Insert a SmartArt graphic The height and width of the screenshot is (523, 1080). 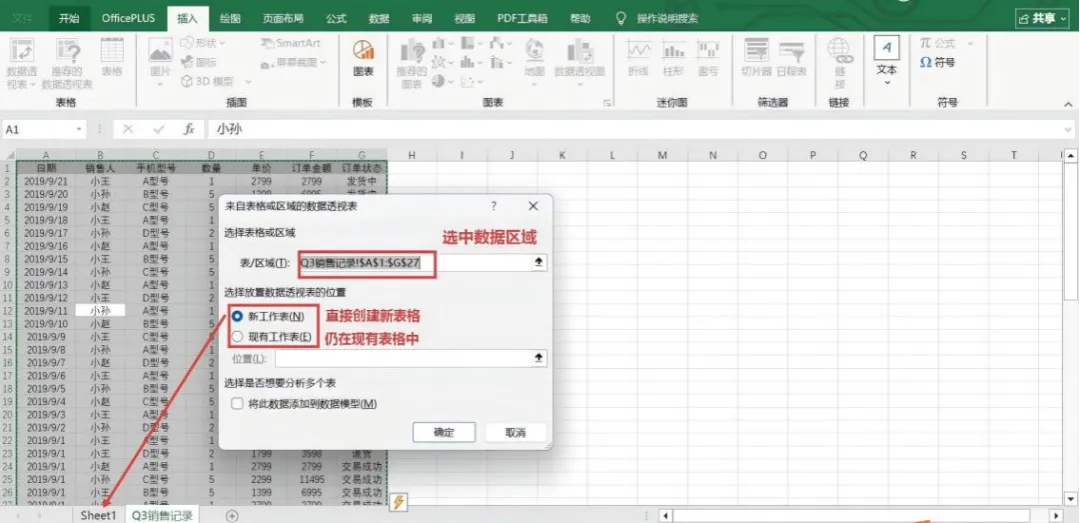(x=291, y=43)
